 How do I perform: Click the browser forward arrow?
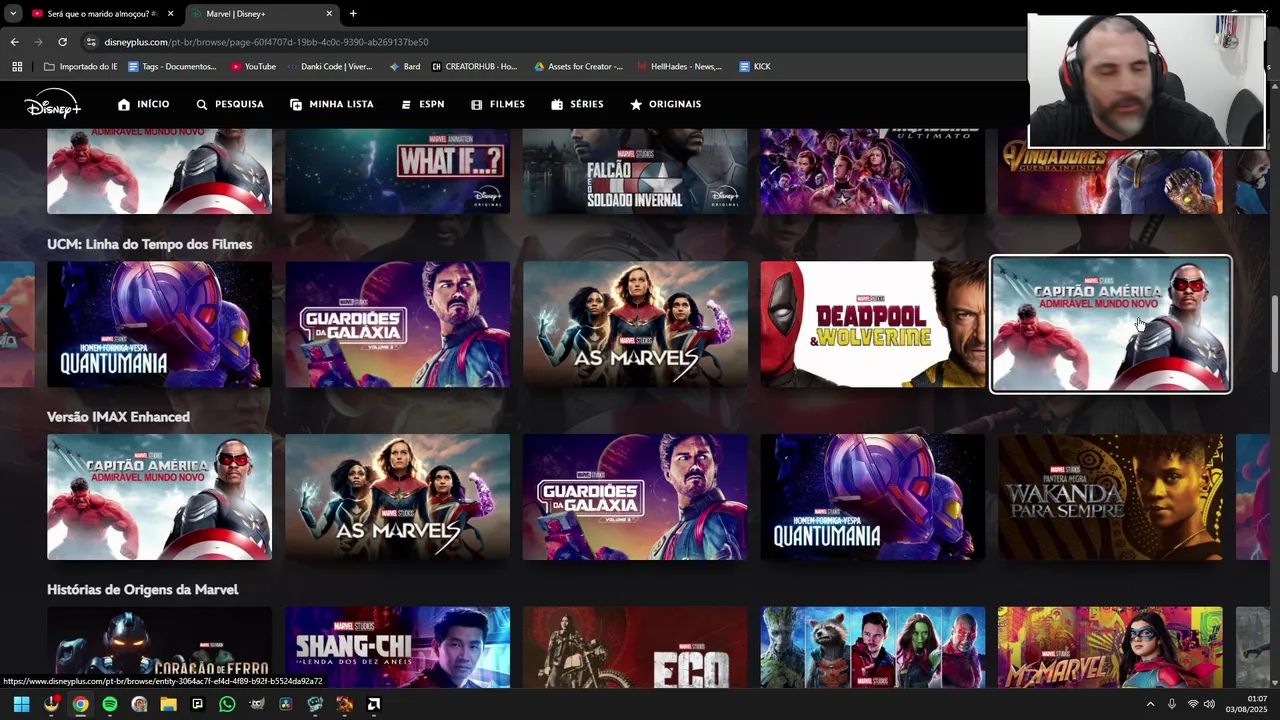click(x=38, y=42)
